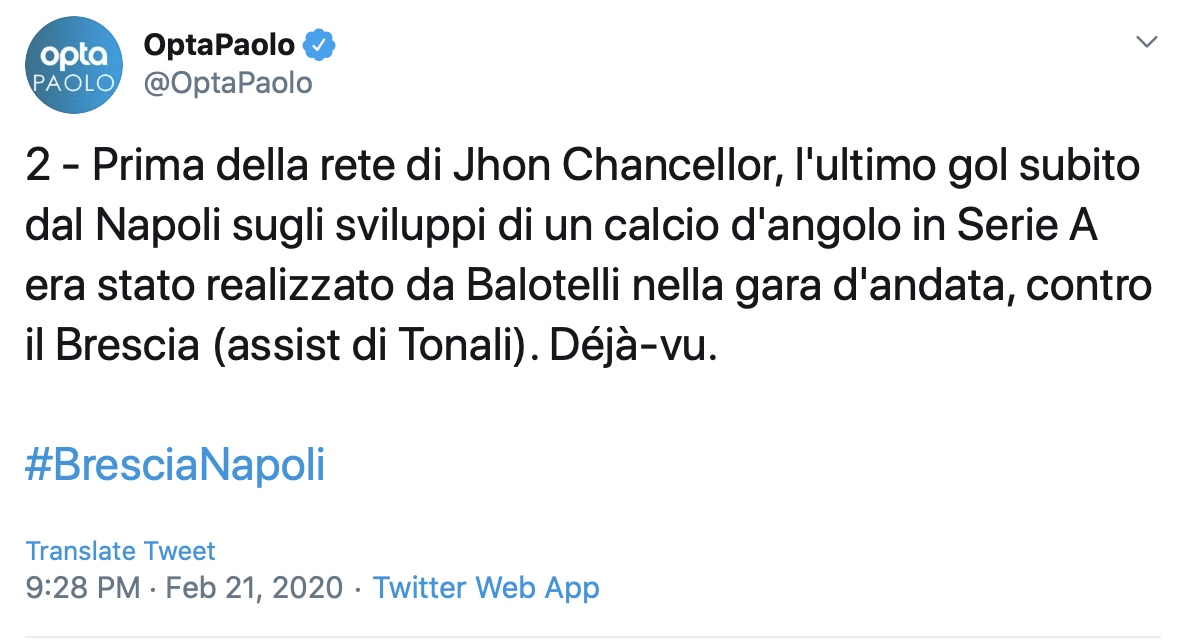Image resolution: width=1190 pixels, height=644 pixels.
Task: Open the tweet options chevron menu
Action: 1147,42
